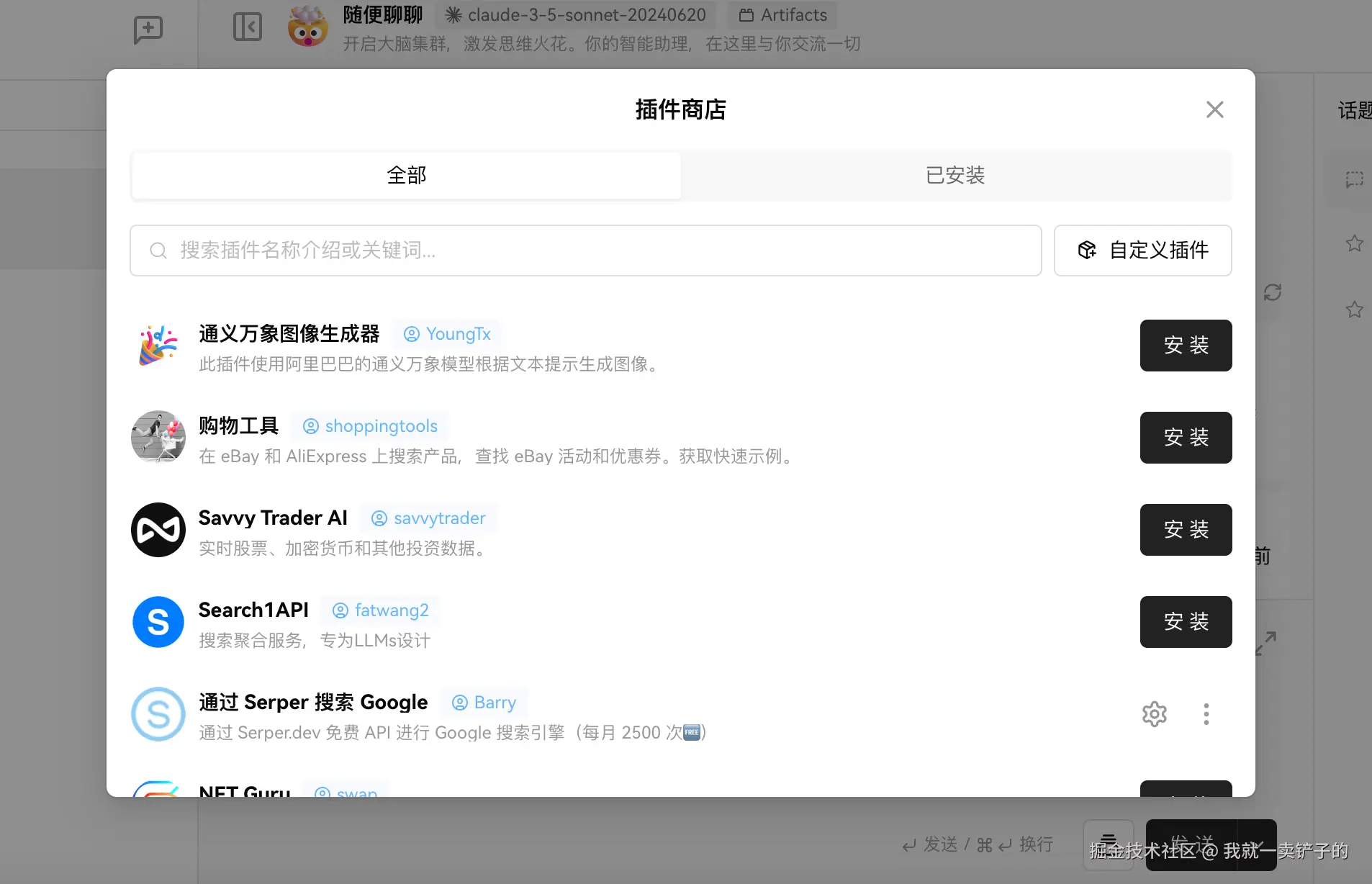
Task: Install the 购物工具 plugin
Action: [1186, 438]
